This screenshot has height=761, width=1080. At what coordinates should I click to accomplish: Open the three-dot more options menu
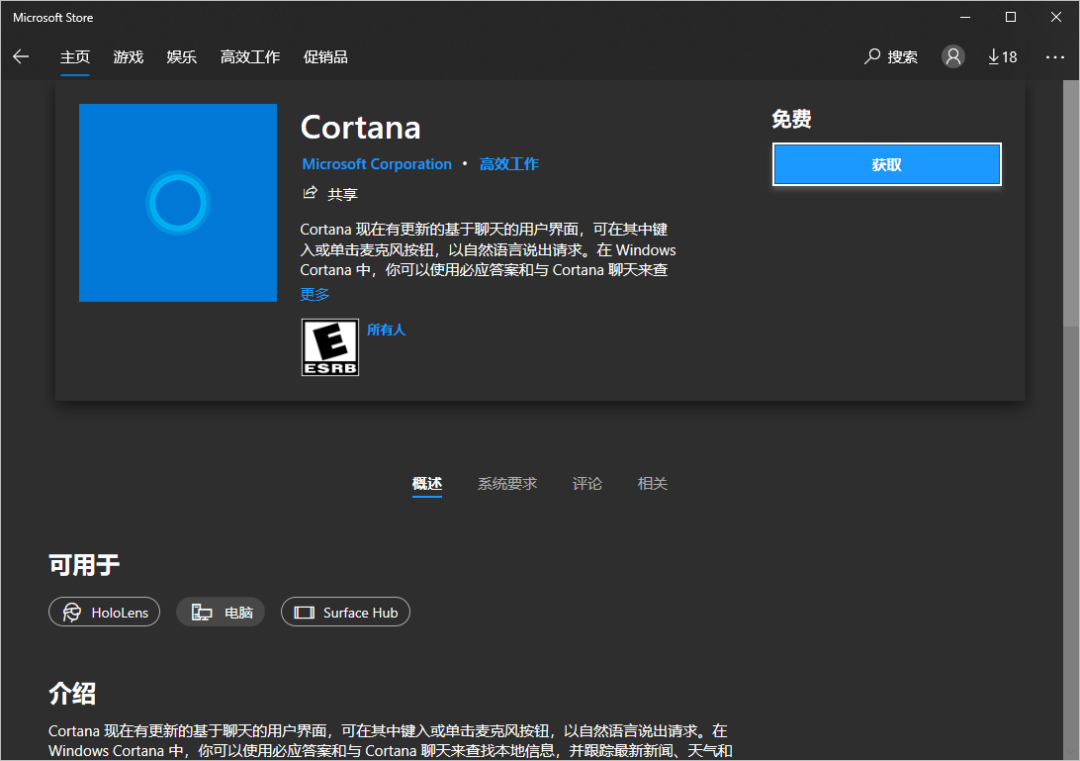coord(1055,57)
